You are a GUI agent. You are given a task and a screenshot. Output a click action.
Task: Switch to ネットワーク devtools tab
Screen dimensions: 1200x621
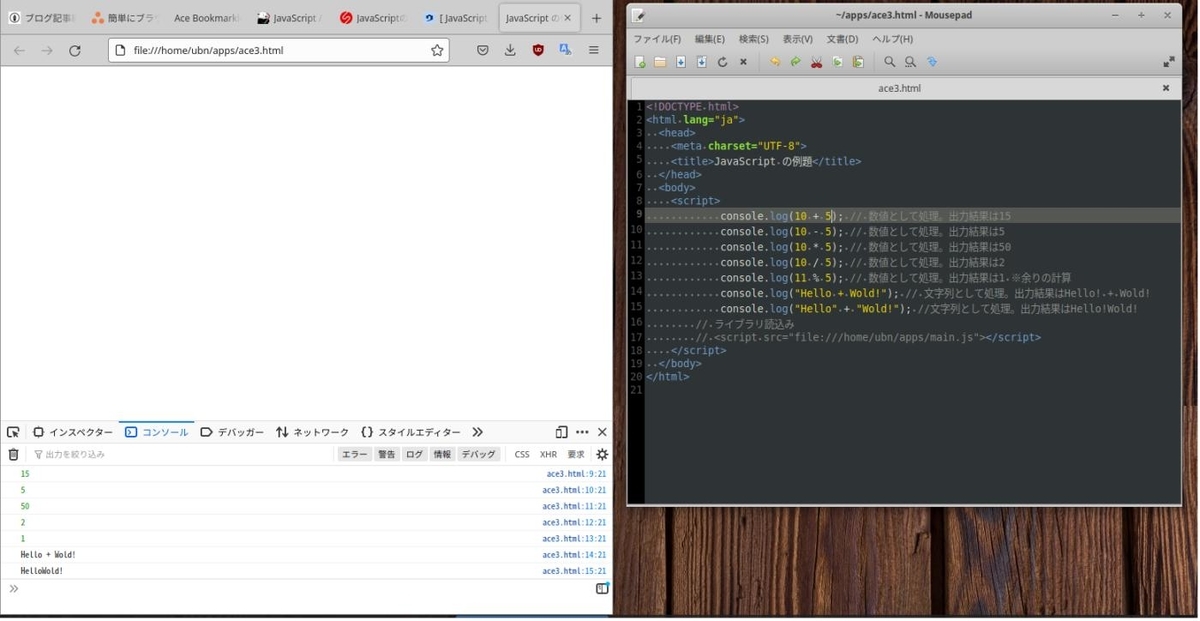(313, 432)
